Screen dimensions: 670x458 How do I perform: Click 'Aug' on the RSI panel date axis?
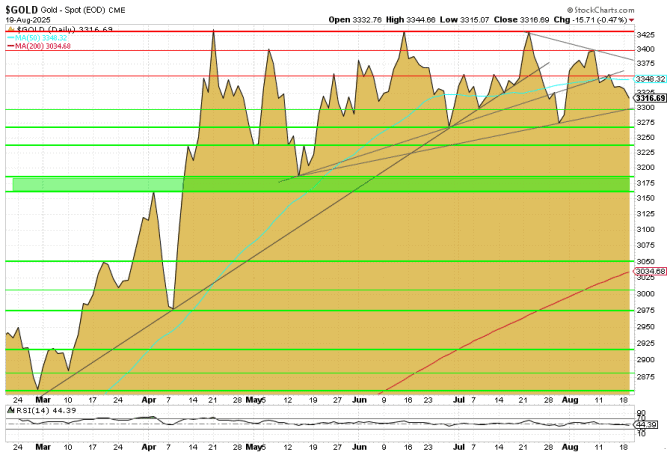pos(570,447)
